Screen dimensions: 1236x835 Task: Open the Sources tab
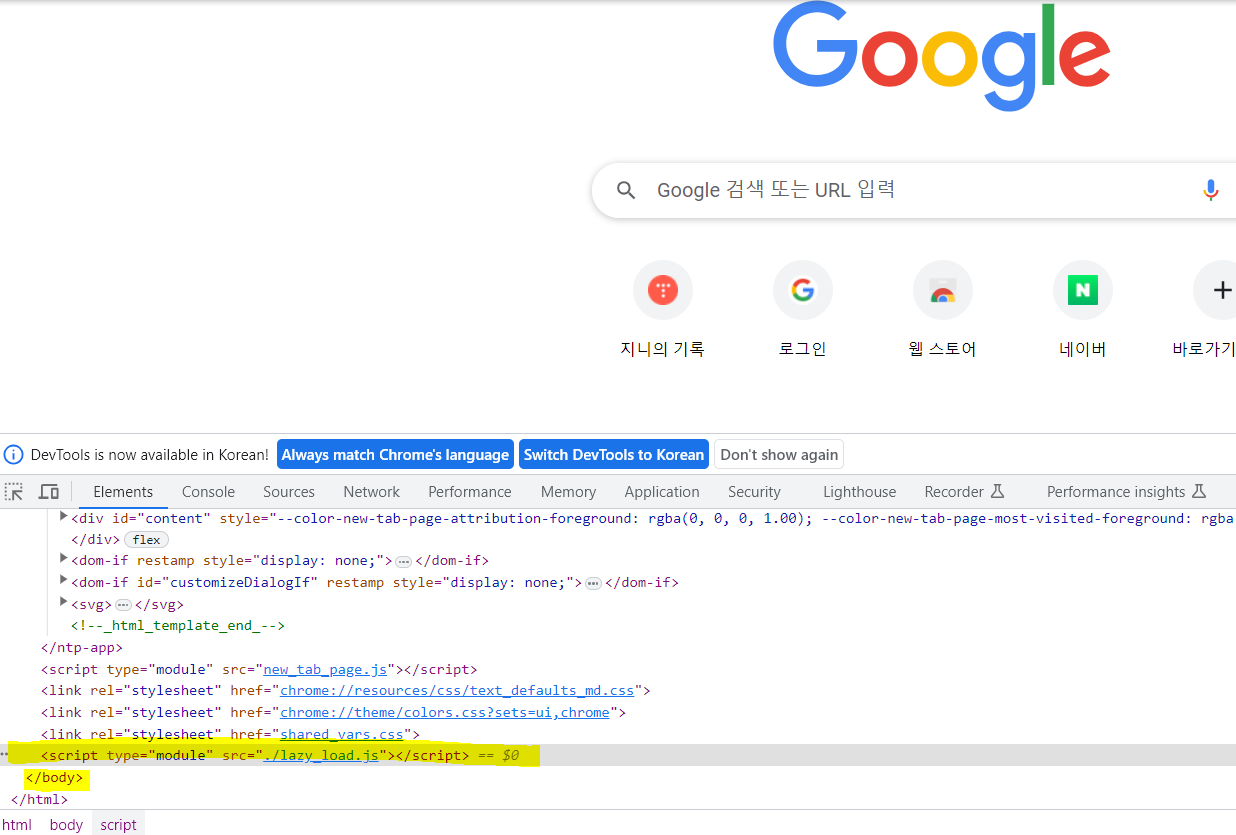[289, 491]
